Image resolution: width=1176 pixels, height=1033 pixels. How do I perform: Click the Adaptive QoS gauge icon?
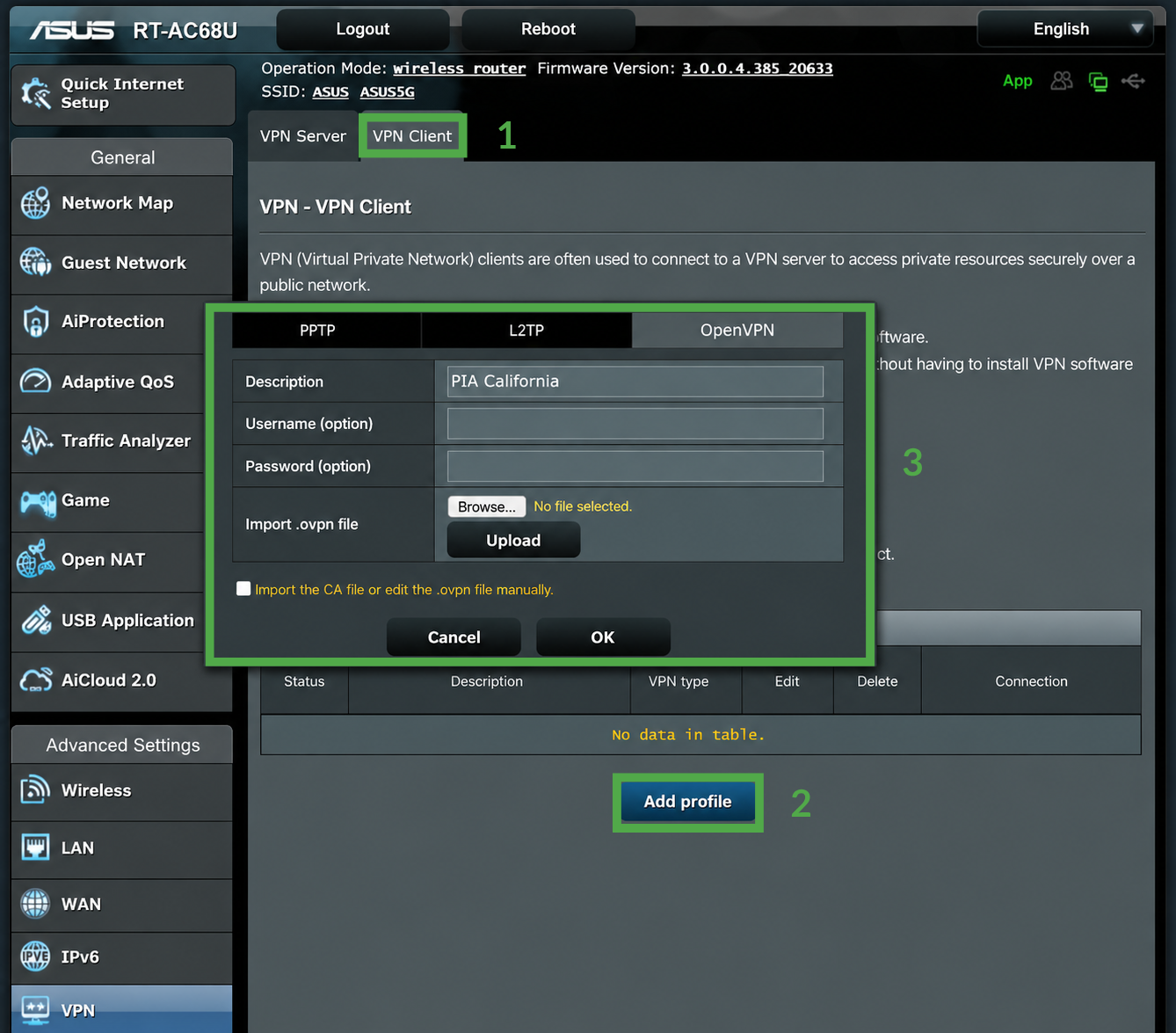click(35, 382)
